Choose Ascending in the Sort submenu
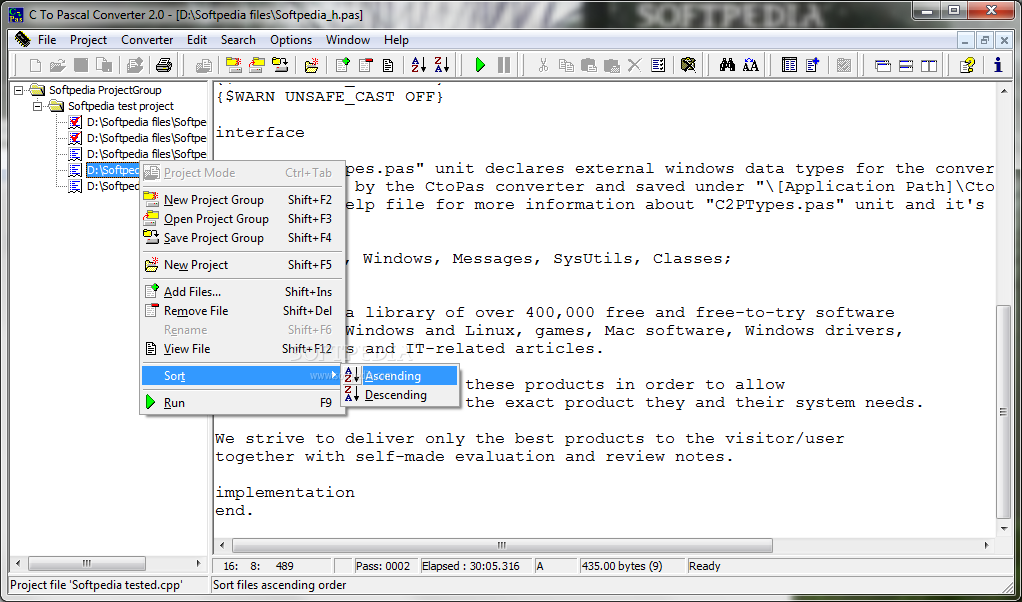This screenshot has width=1022, height=602. (x=400, y=376)
